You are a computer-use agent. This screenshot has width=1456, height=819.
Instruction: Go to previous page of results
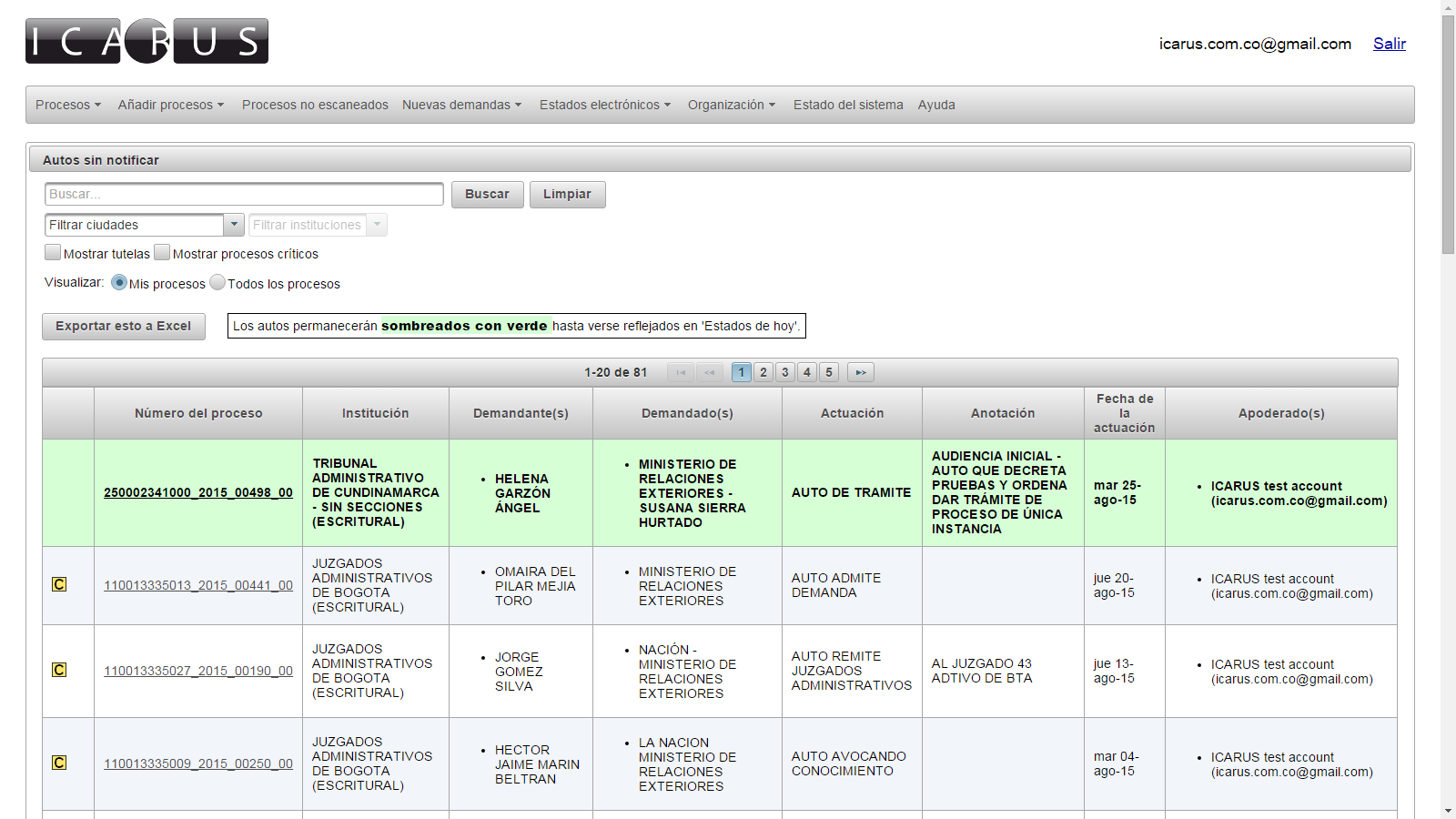click(710, 372)
